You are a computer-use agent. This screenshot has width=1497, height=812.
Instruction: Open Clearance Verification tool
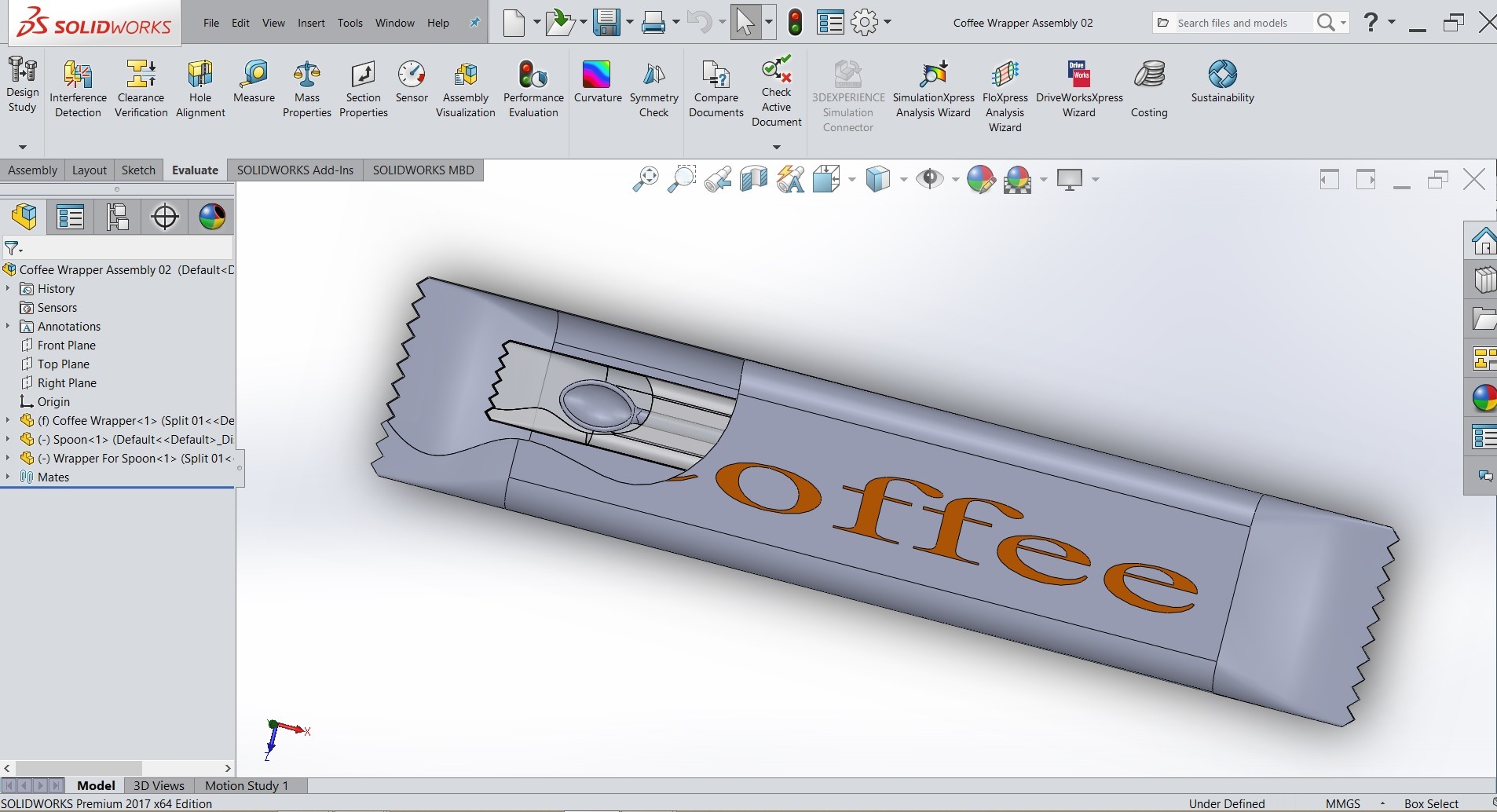[141, 89]
